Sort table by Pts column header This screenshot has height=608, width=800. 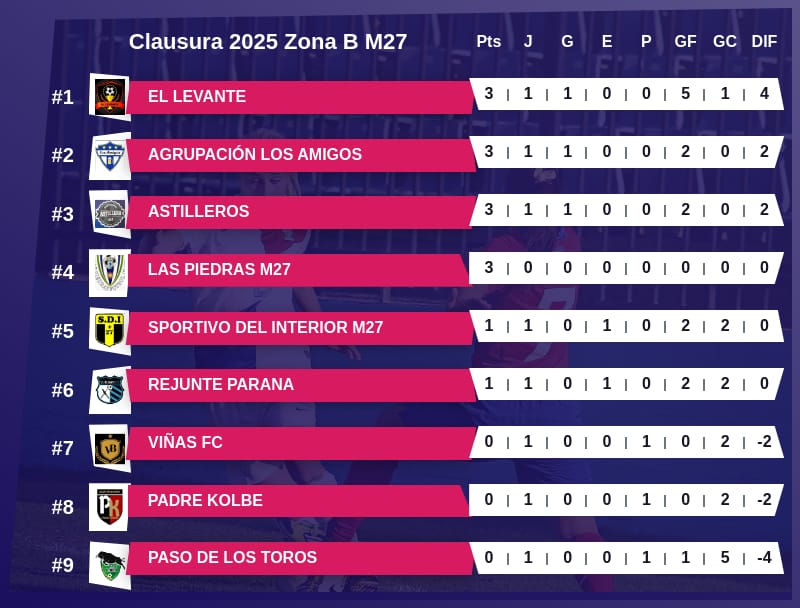click(x=488, y=41)
